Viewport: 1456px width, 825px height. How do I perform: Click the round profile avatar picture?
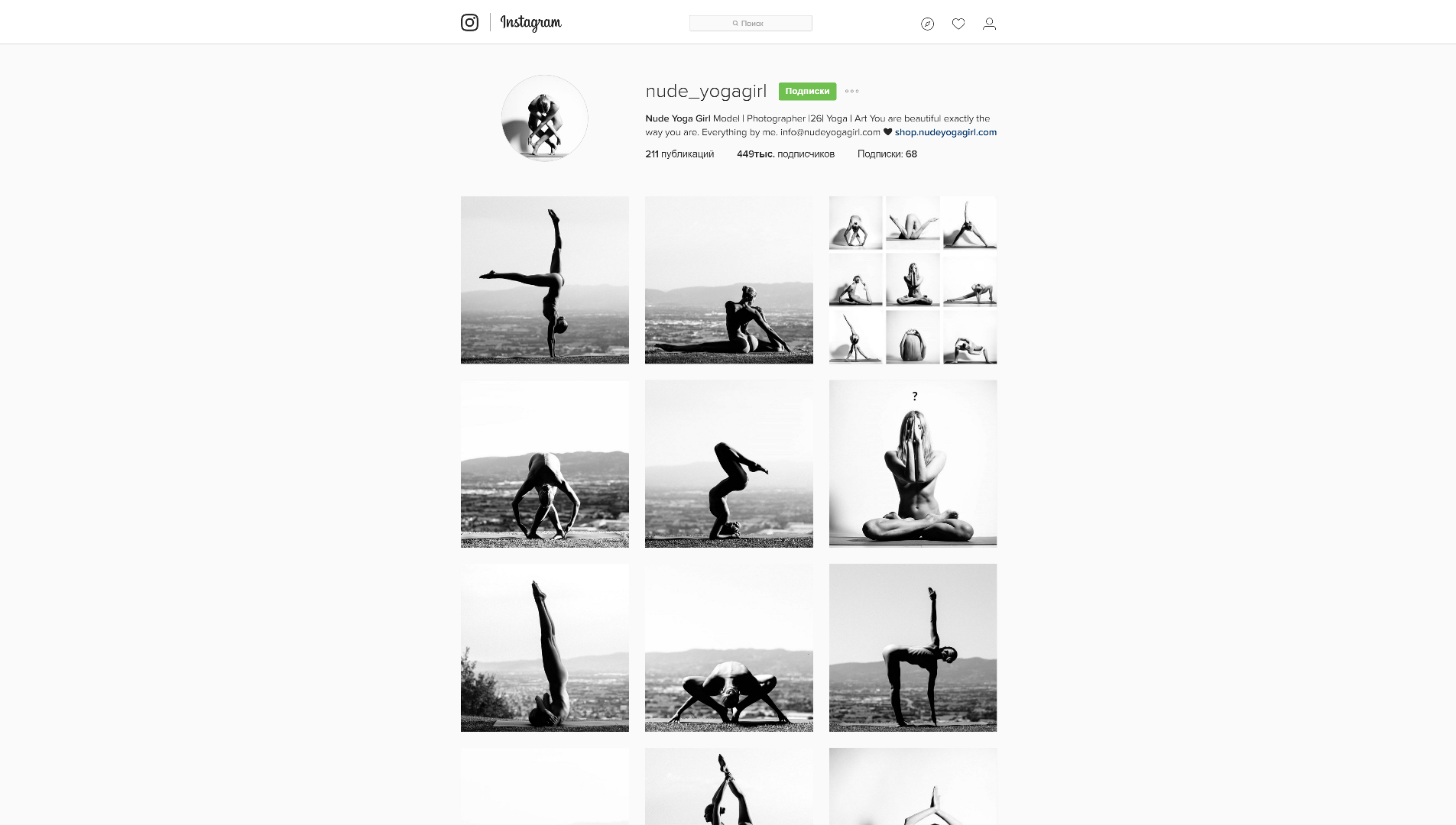544,118
